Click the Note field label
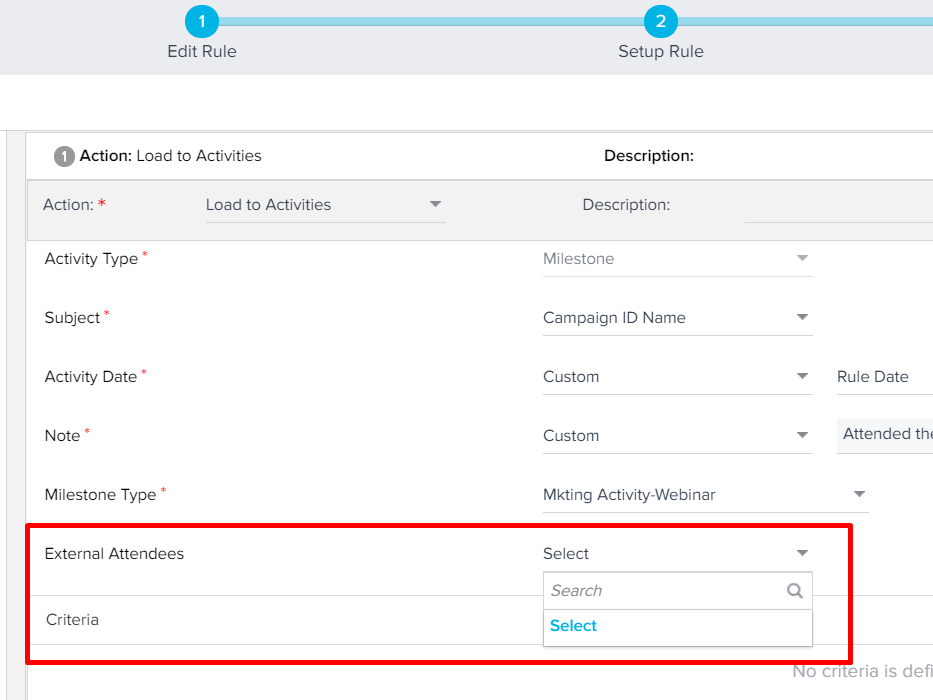 tap(62, 436)
